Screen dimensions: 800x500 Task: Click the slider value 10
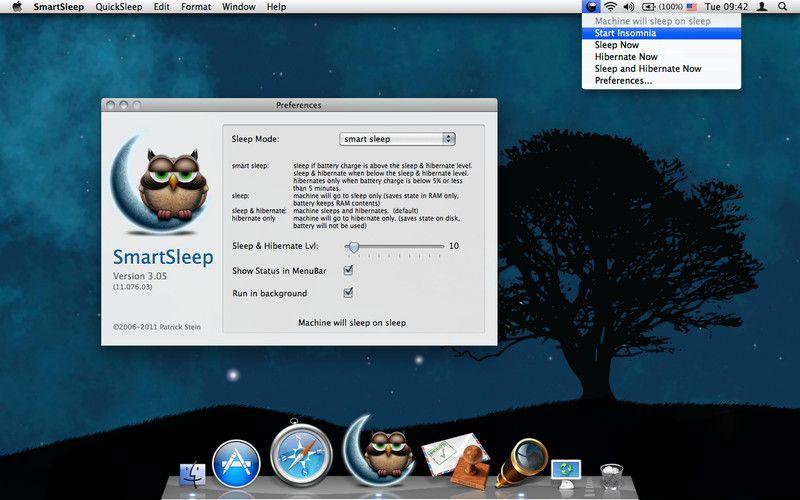click(454, 246)
